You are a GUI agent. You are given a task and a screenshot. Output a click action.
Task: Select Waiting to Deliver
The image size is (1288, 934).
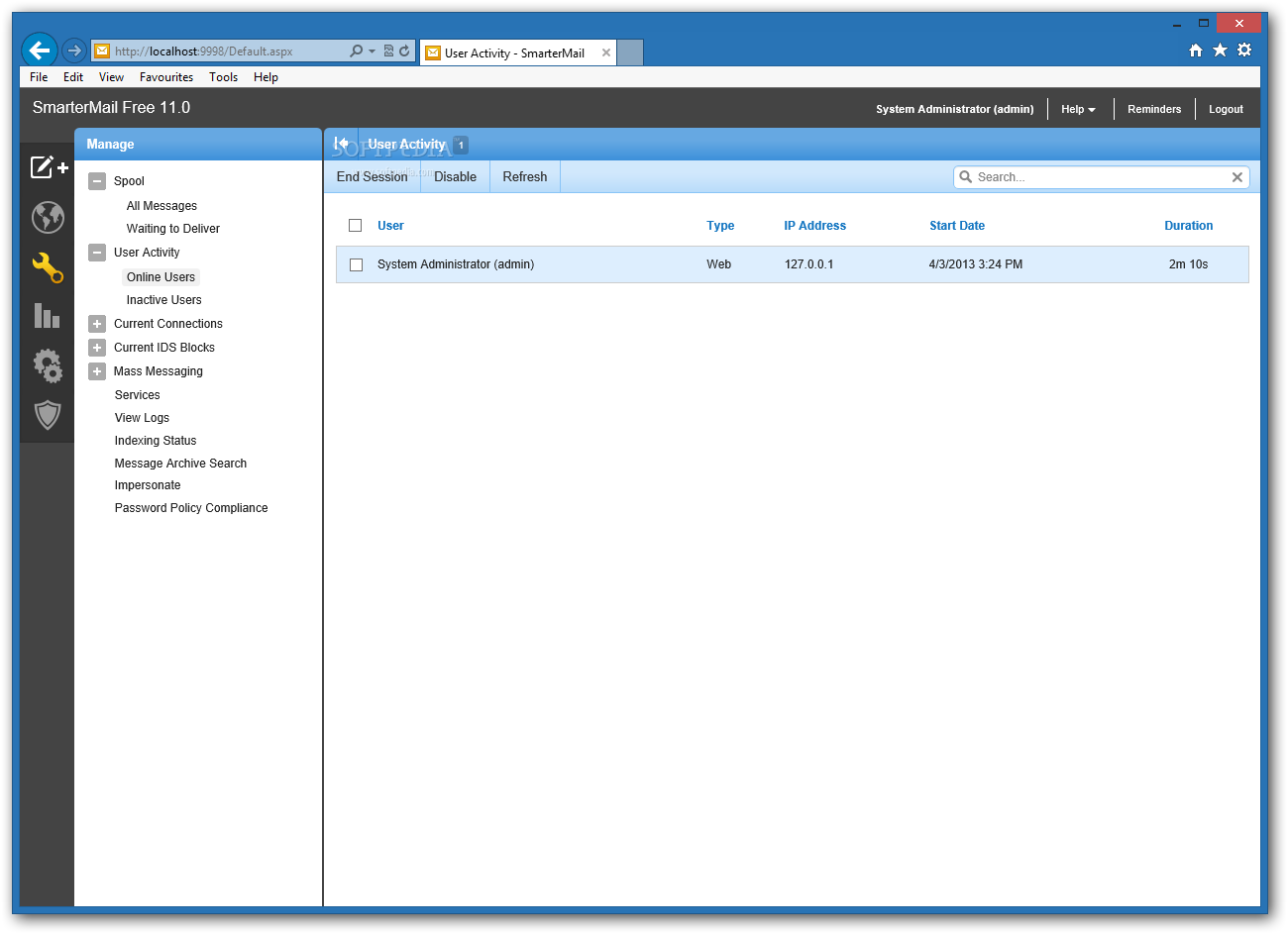click(x=173, y=229)
